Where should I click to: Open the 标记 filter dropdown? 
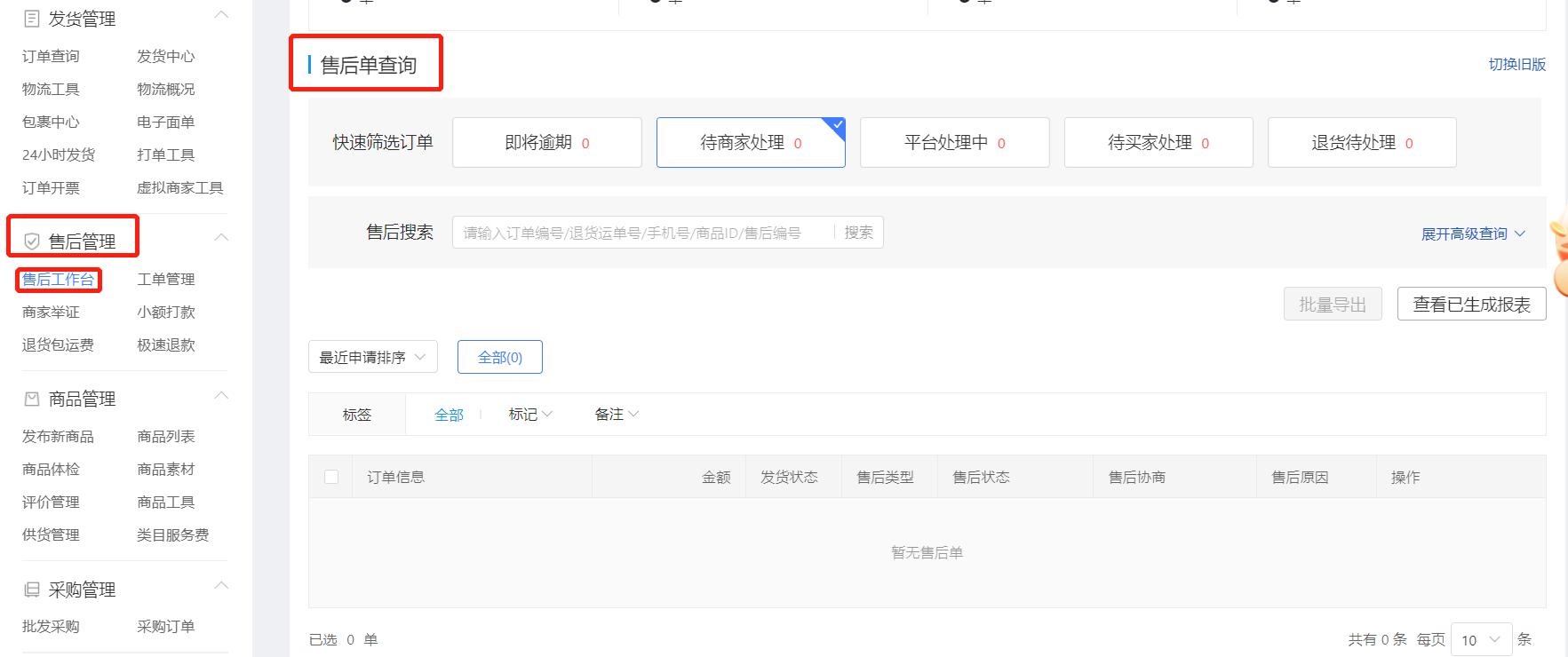click(x=530, y=415)
